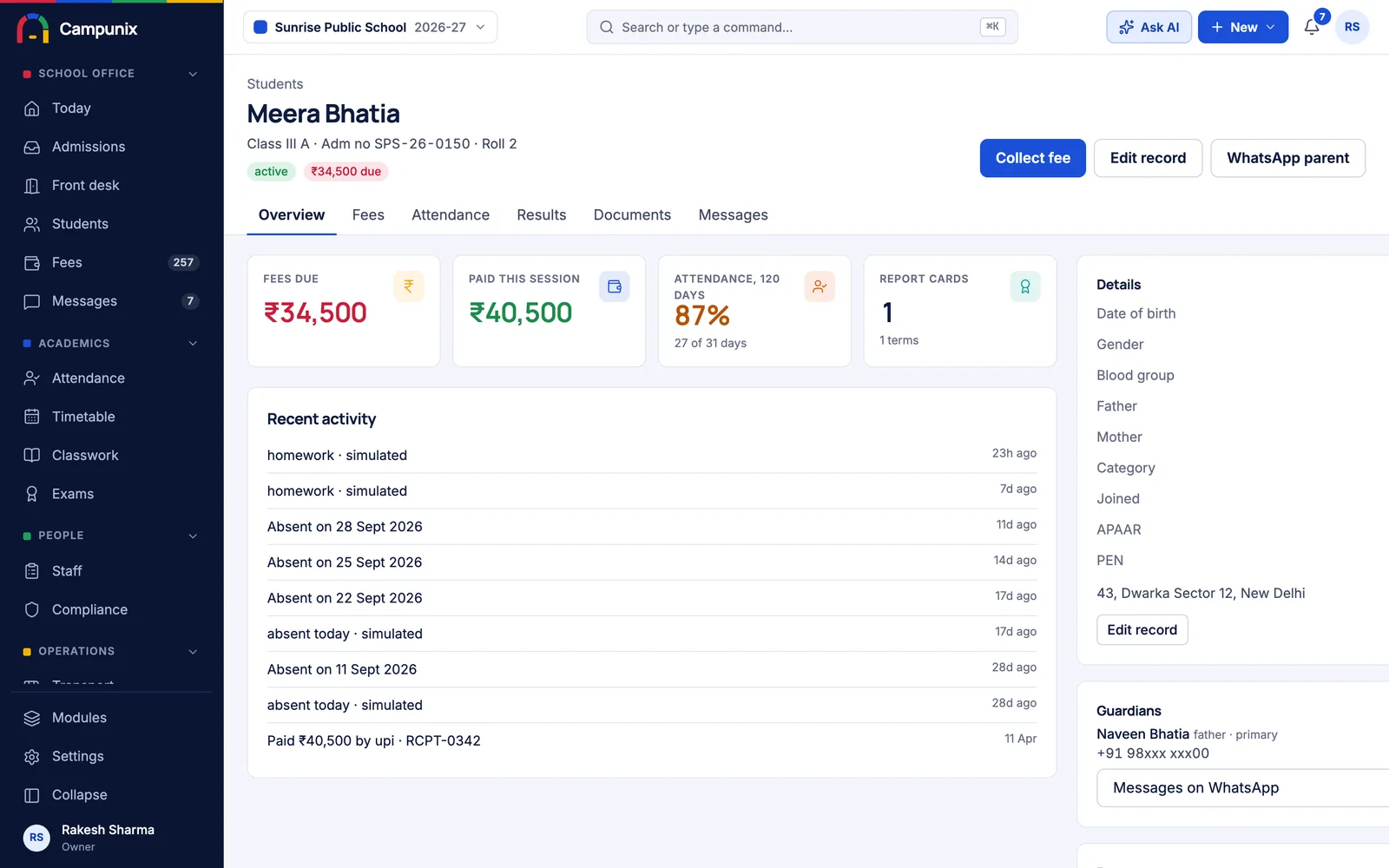1389x868 pixels.
Task: Focus the search or command field
Action: click(x=802, y=27)
